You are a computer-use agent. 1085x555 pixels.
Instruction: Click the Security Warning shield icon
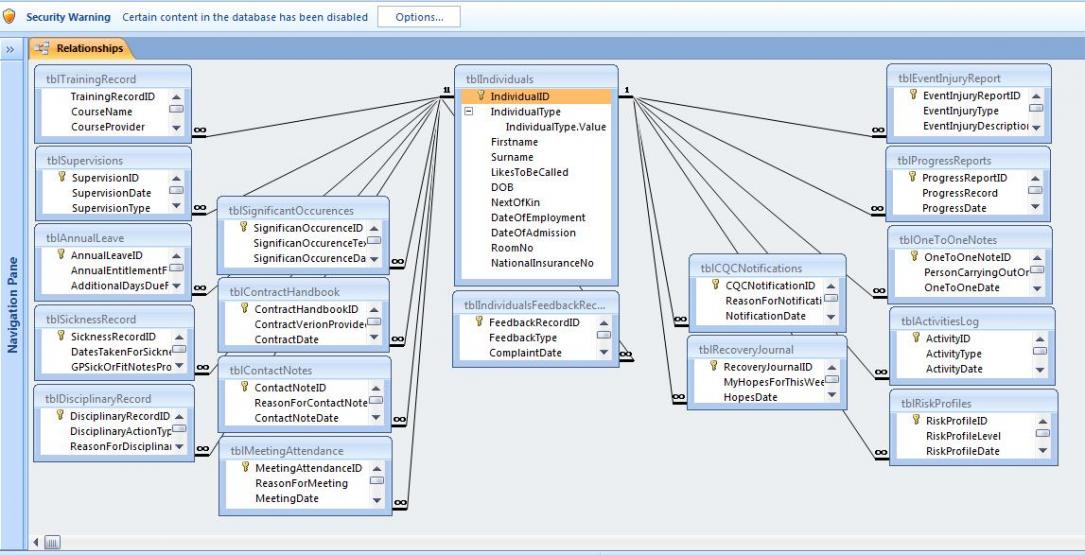[x=9, y=17]
